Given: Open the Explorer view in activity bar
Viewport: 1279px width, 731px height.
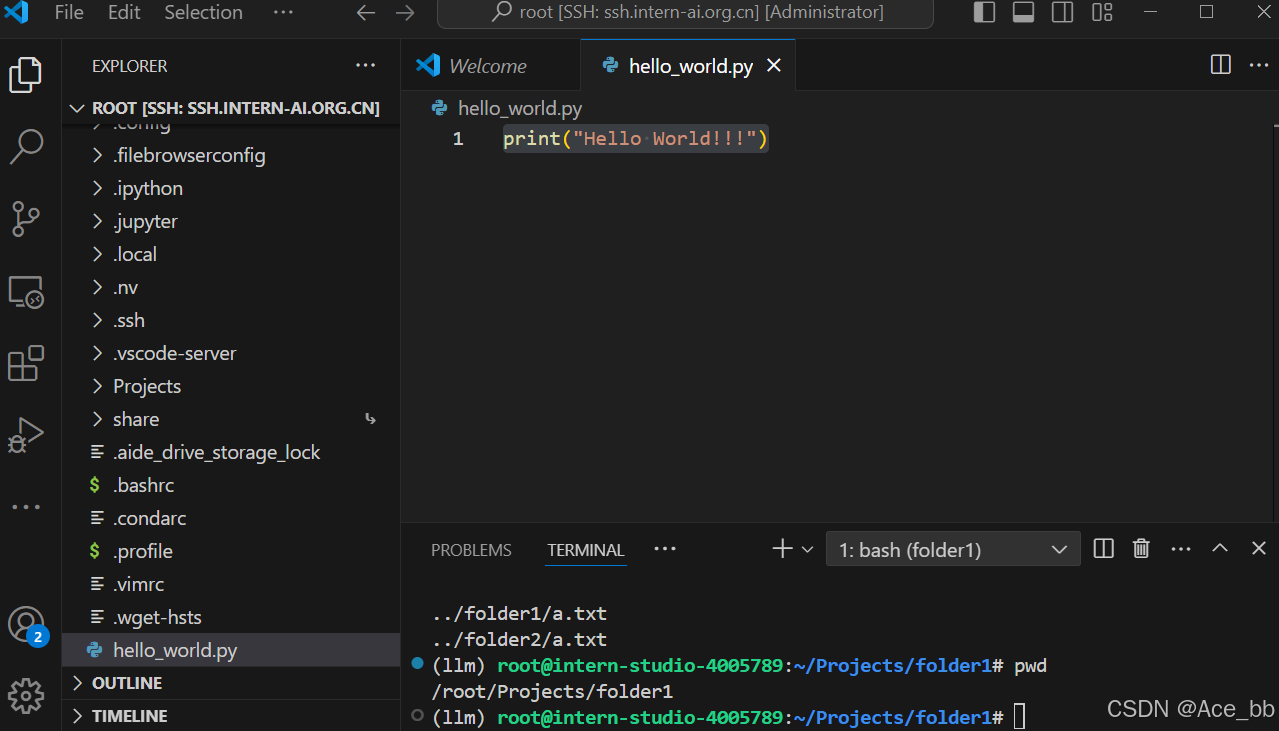Looking at the screenshot, I should point(26,76).
